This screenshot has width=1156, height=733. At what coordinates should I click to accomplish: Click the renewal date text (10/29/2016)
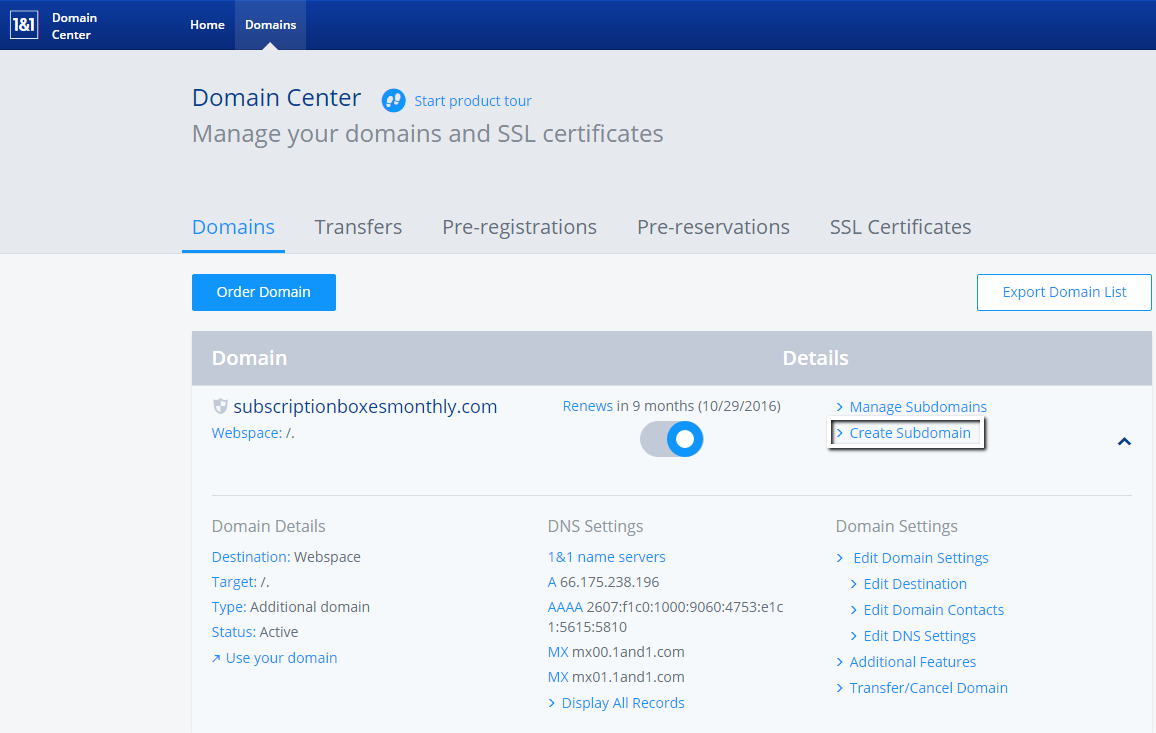[x=739, y=406]
